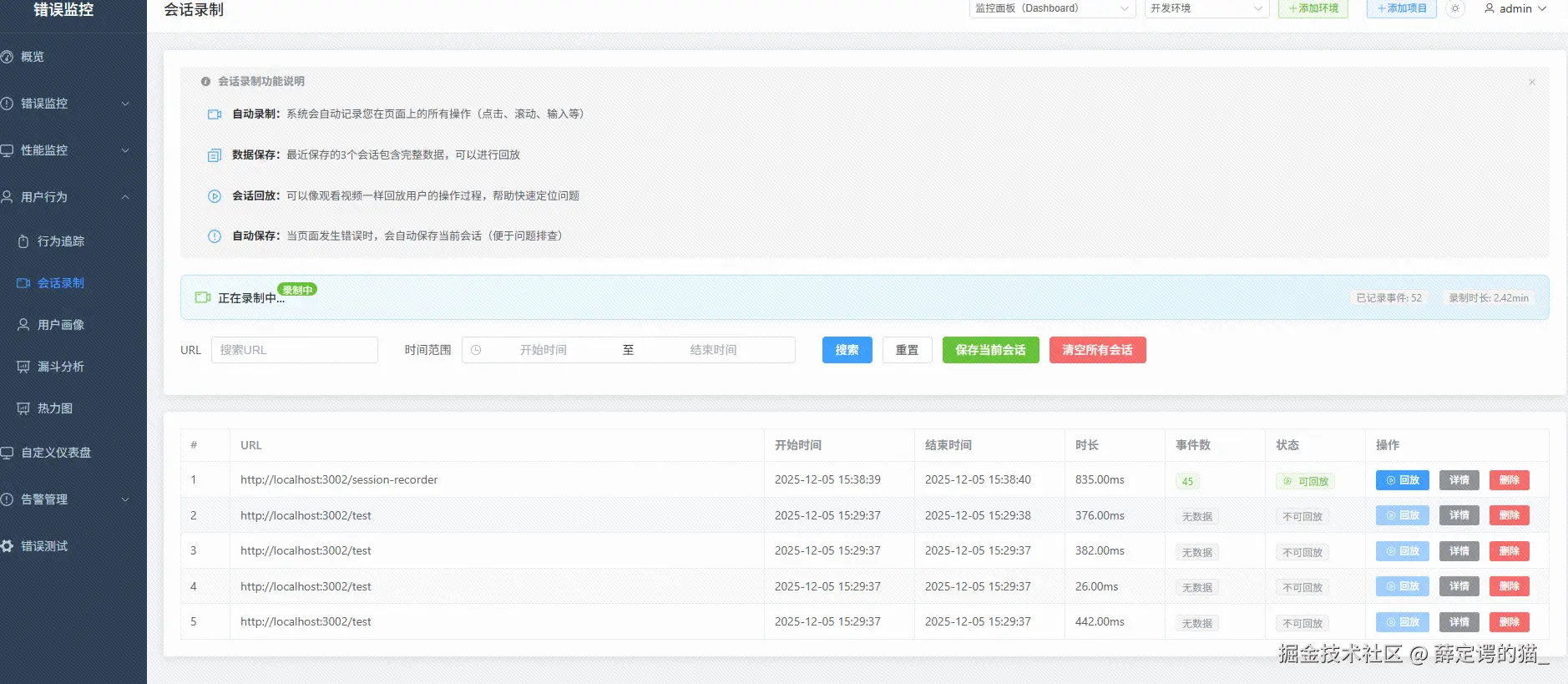Delete session row 3
The image size is (1568, 684).
click(1510, 551)
